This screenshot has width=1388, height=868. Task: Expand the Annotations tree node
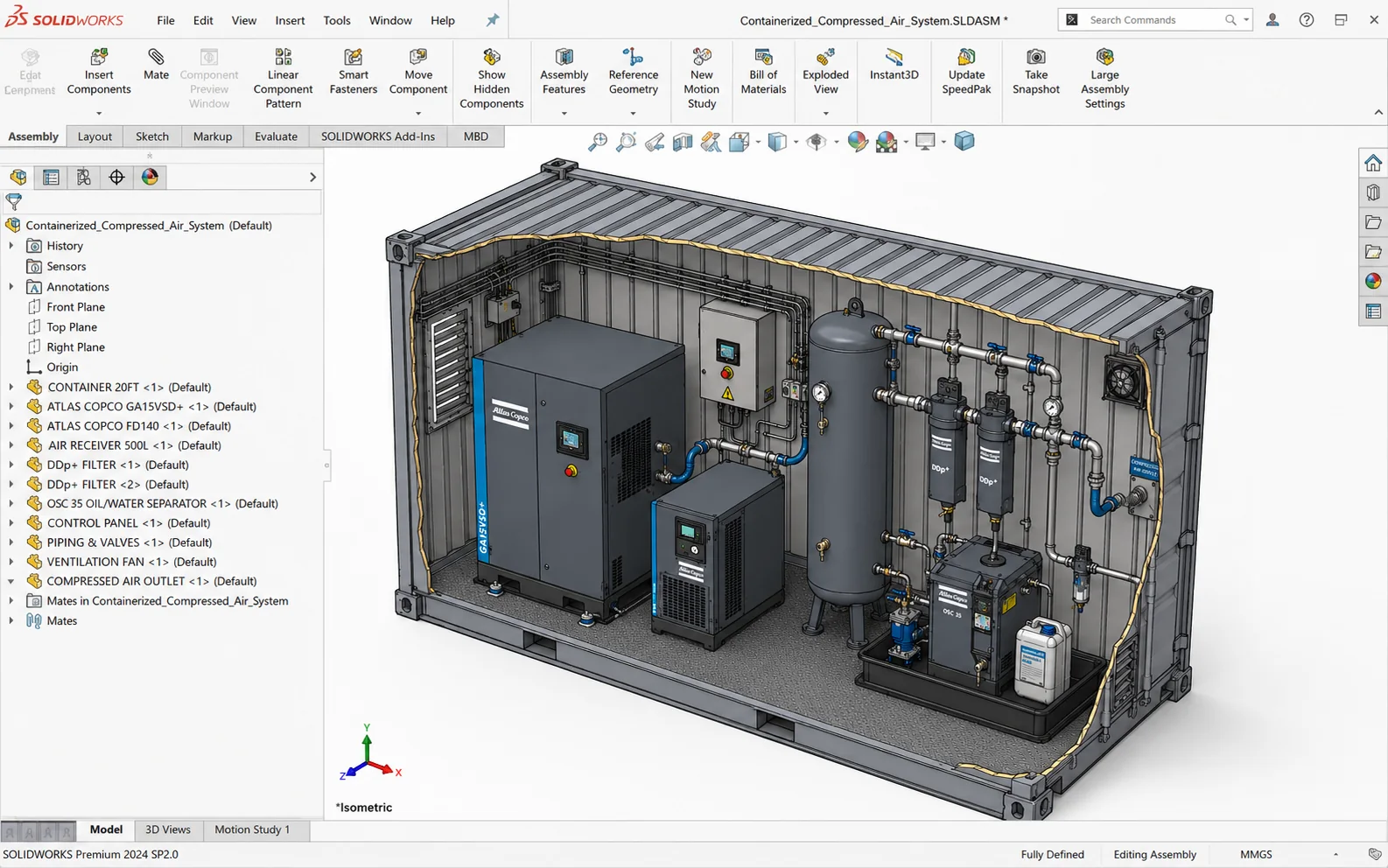pyautogui.click(x=11, y=286)
